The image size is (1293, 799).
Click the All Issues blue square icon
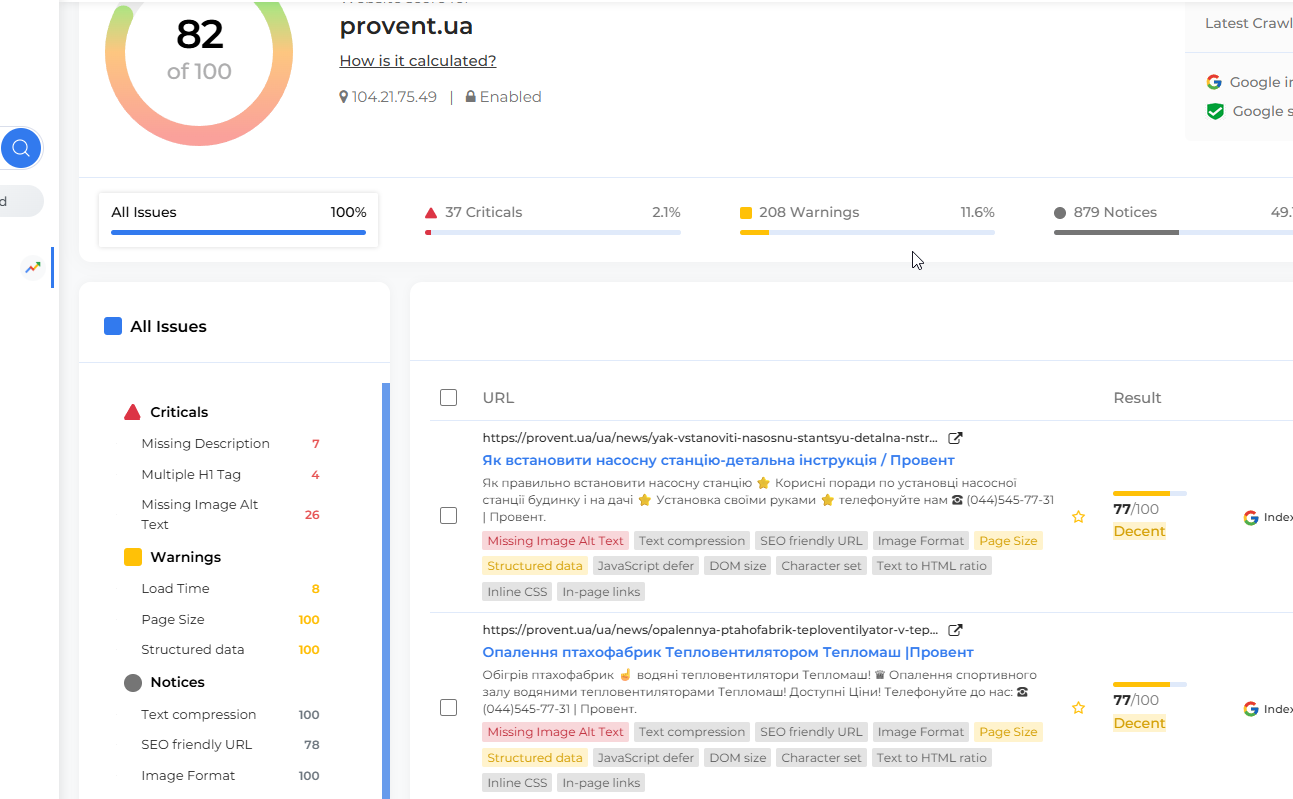coord(113,326)
